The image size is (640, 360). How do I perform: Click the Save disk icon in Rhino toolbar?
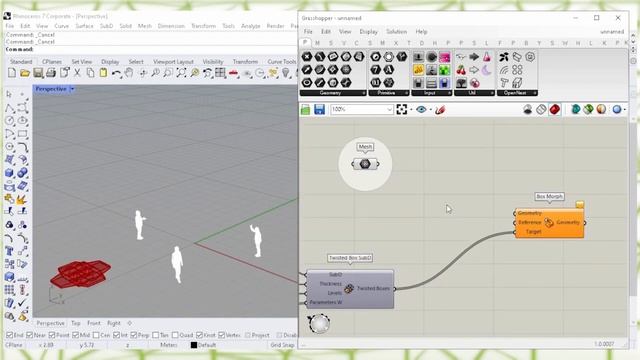pos(38,73)
